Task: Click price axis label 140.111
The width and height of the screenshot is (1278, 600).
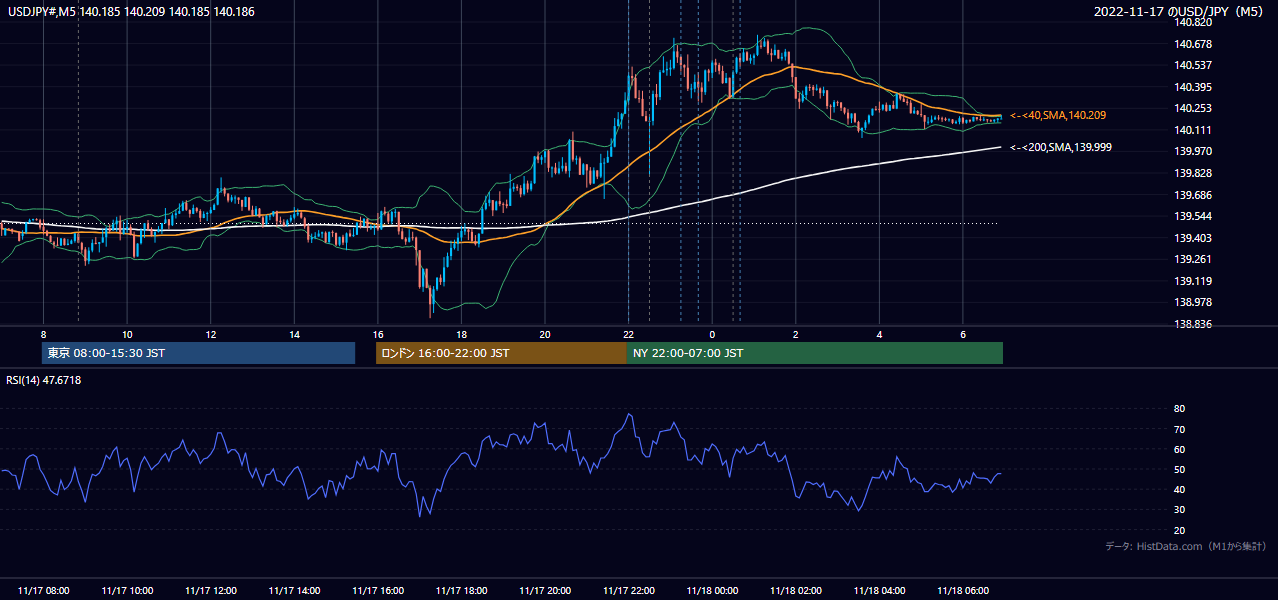Action: [1194, 130]
